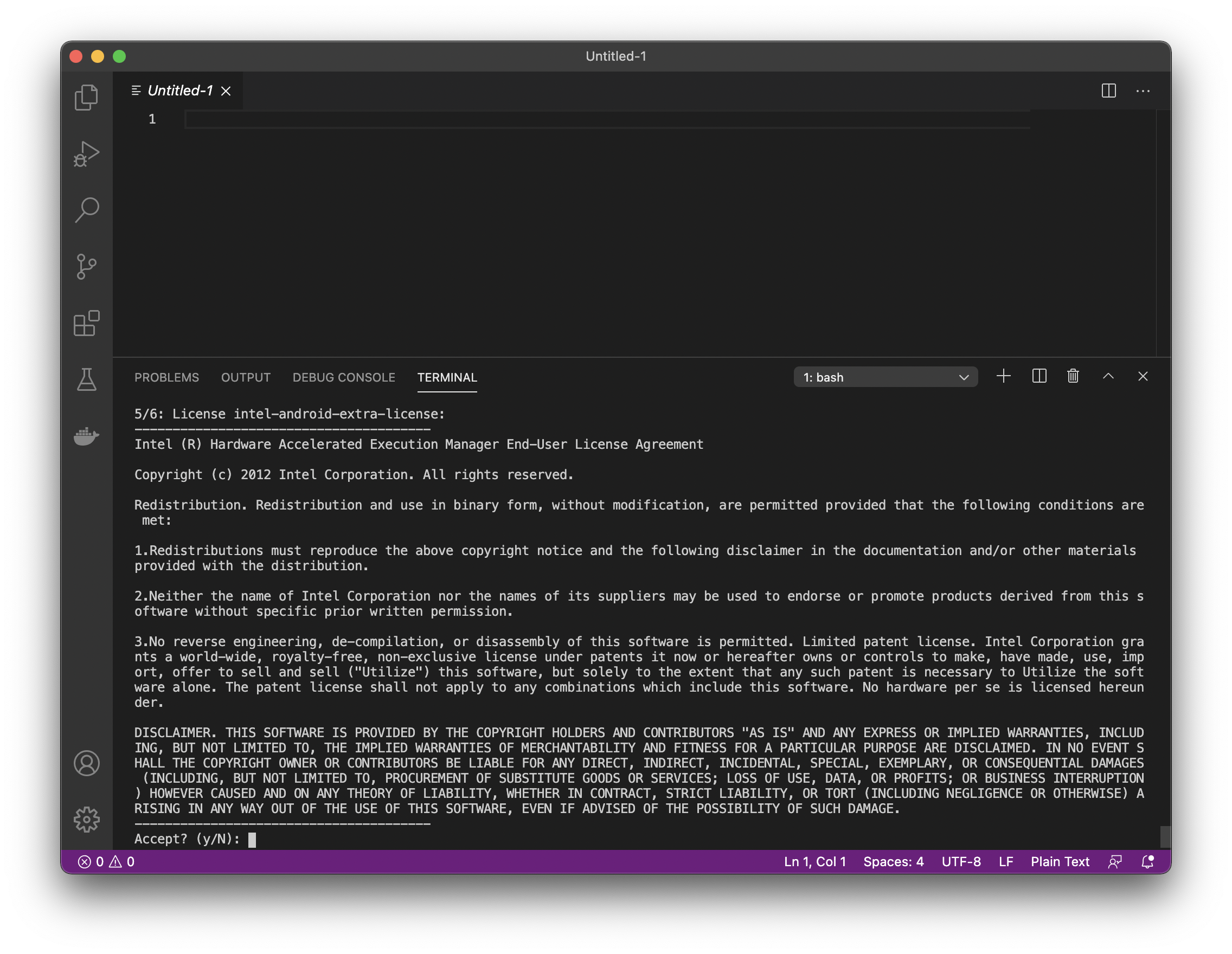Screen dimensions: 1232x954
Task: Click the Accept? (y/N) terminal prompt
Action: [187, 839]
